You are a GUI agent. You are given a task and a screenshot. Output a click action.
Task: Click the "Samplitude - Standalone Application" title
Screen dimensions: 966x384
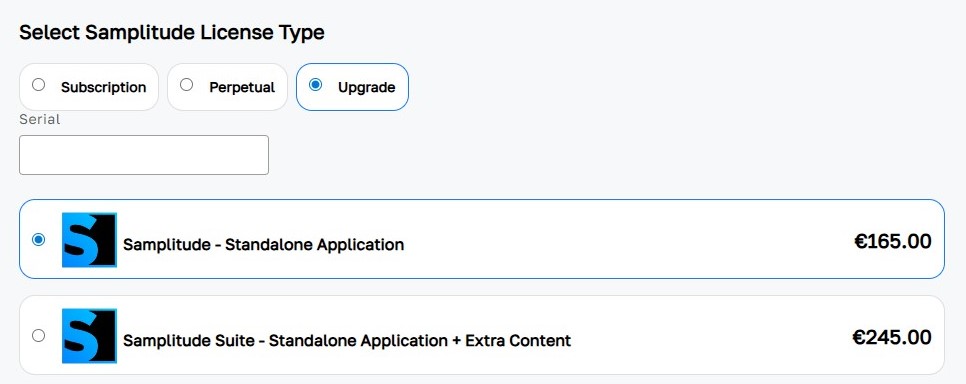264,245
